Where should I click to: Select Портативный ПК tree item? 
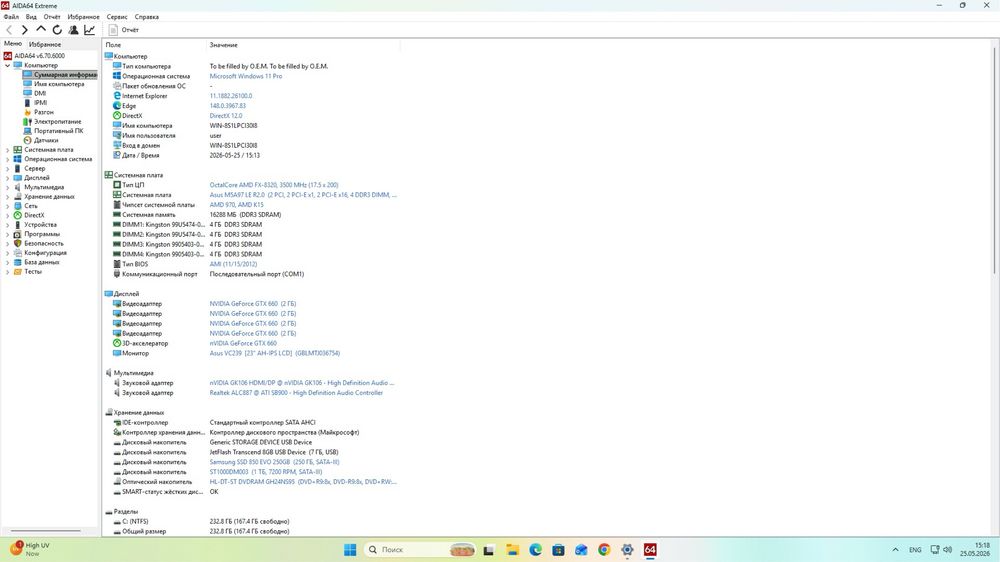click(x=58, y=131)
